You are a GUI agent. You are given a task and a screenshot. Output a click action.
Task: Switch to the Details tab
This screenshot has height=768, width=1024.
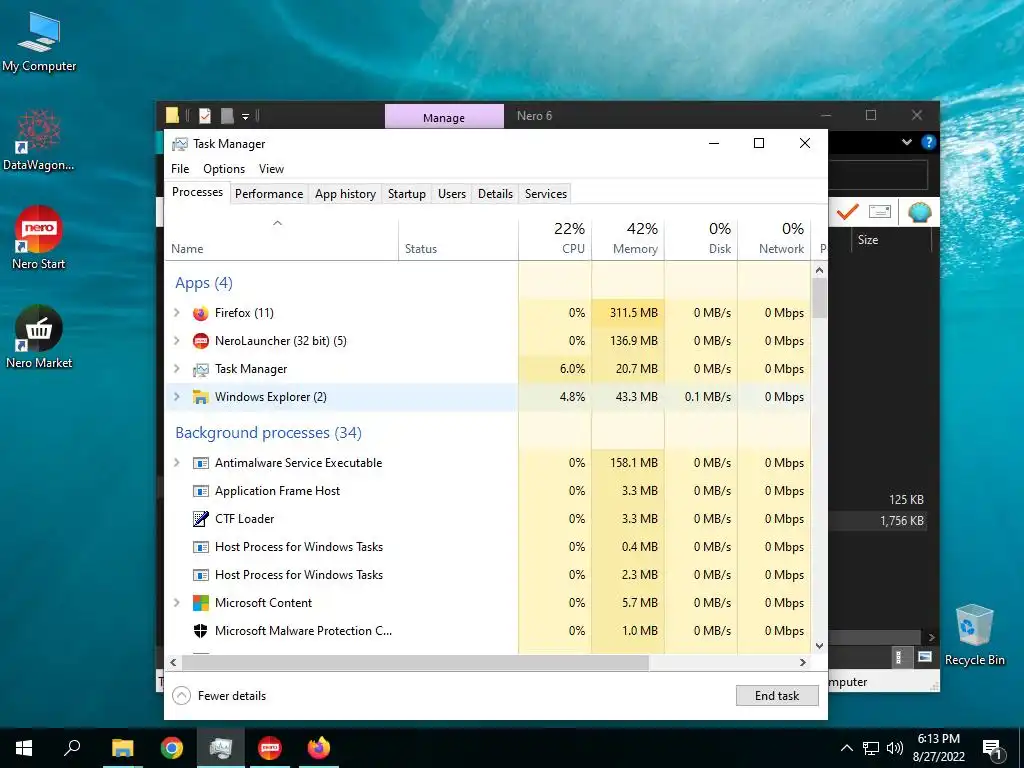495,194
